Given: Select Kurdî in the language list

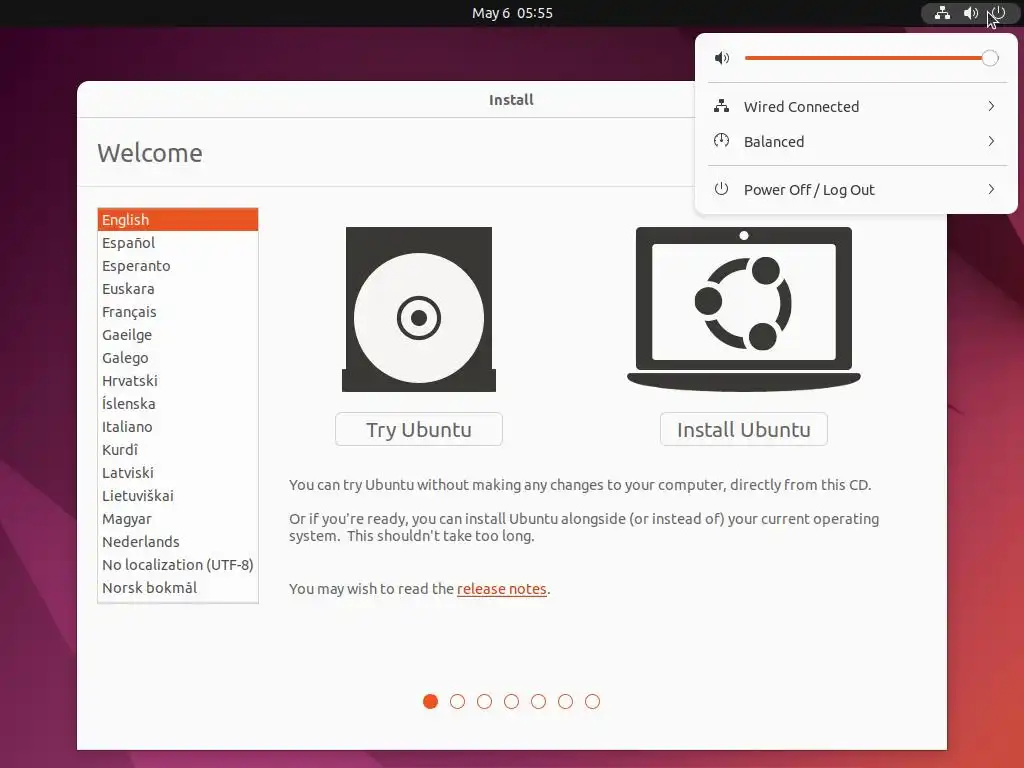Looking at the screenshot, I should 178,449.
